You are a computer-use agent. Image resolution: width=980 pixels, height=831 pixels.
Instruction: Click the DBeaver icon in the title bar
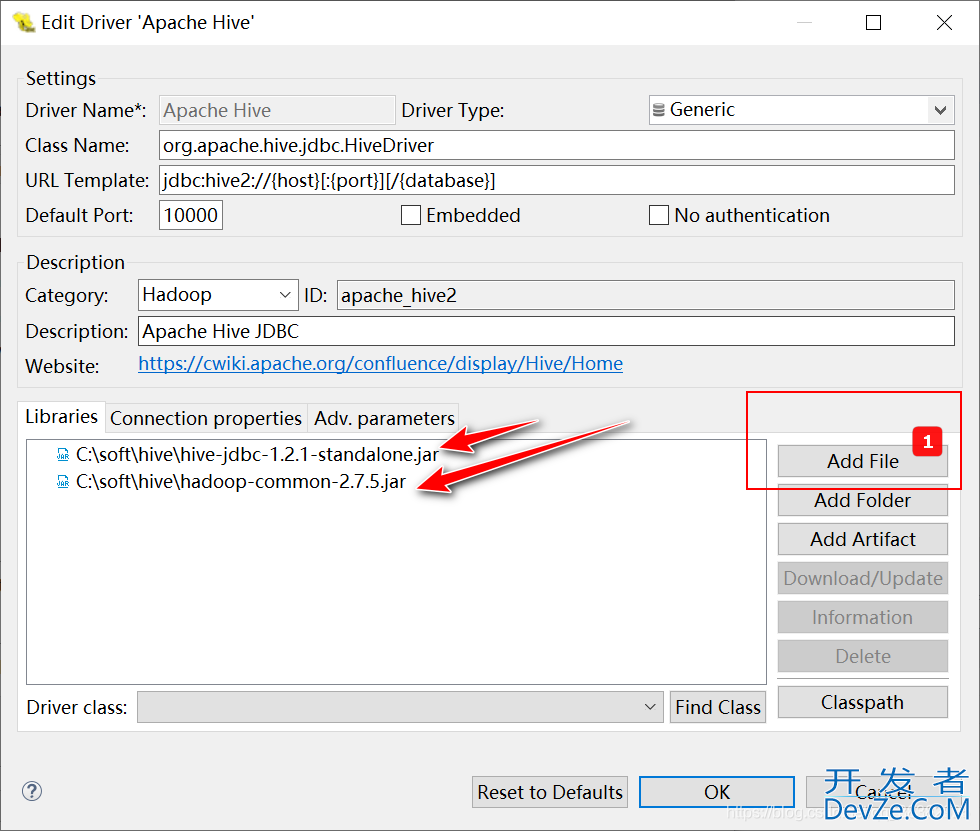[24, 22]
